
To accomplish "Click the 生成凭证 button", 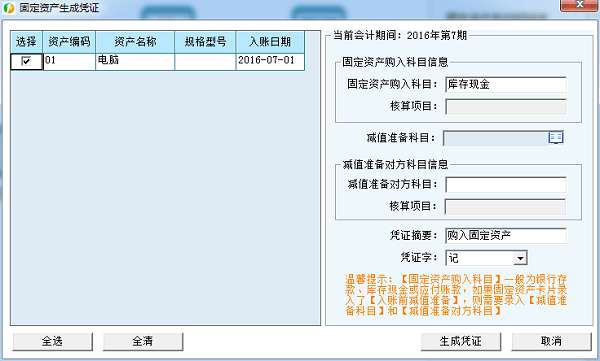I will [x=461, y=341].
